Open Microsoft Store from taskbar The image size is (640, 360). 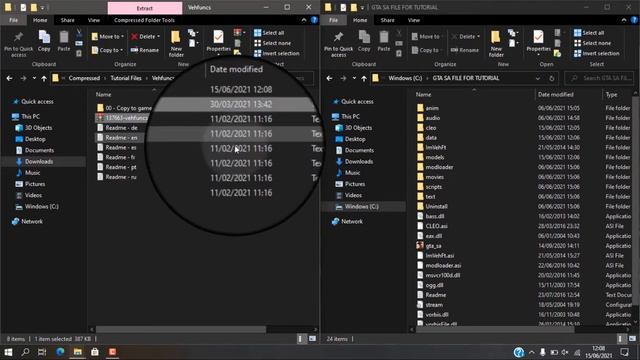coord(95,352)
